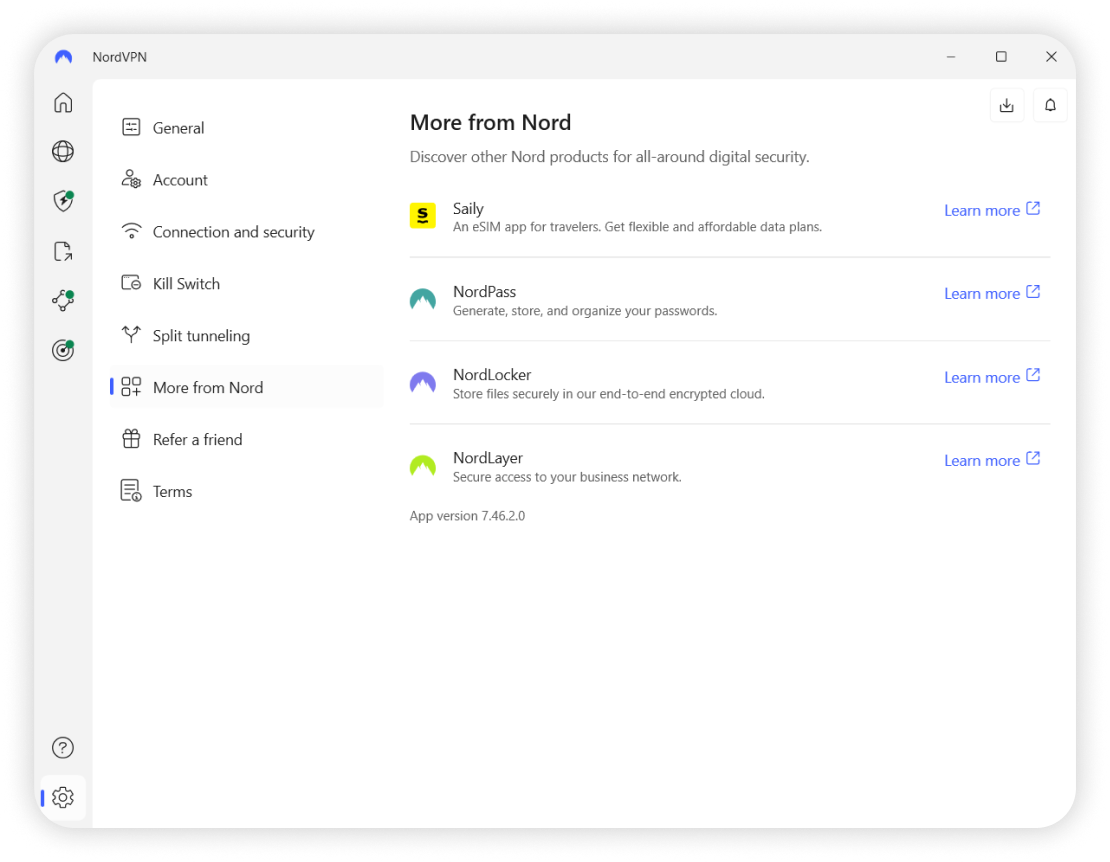The width and height of the screenshot is (1110, 862).
Task: Open the globe servers icon in sidebar
Action: 63,151
